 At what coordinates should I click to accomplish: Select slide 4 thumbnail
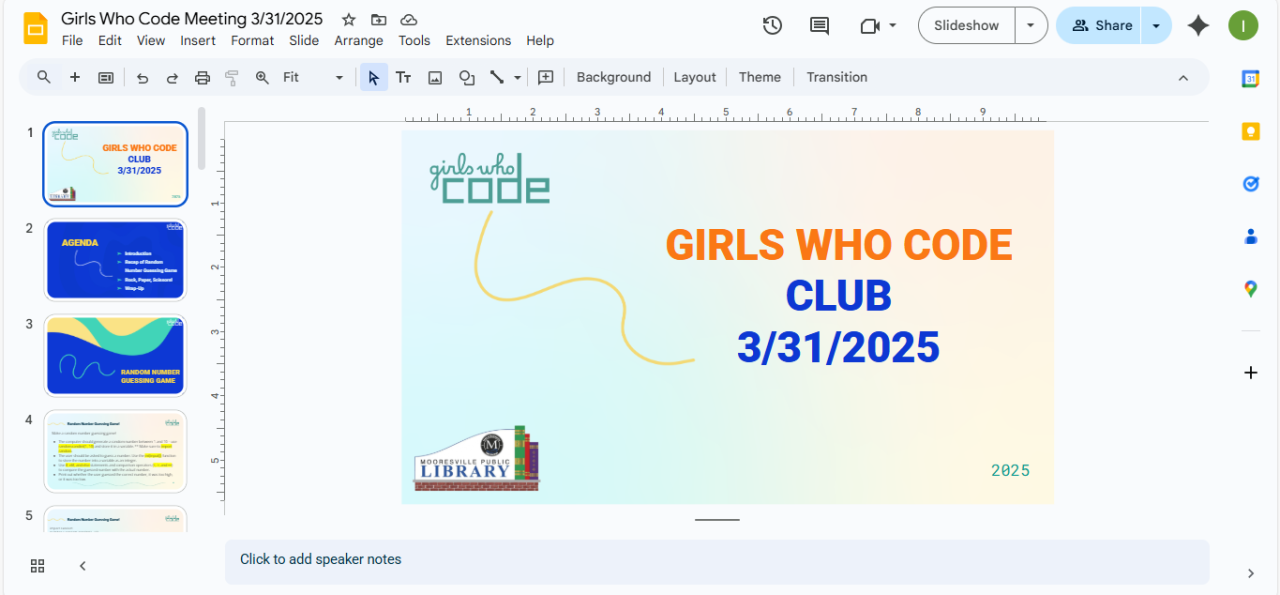click(x=115, y=451)
